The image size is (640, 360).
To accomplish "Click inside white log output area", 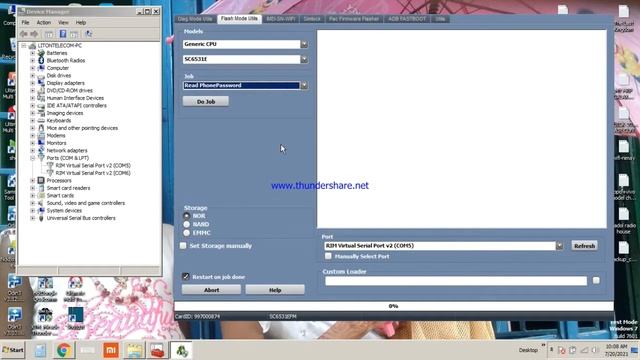I will click(462, 129).
